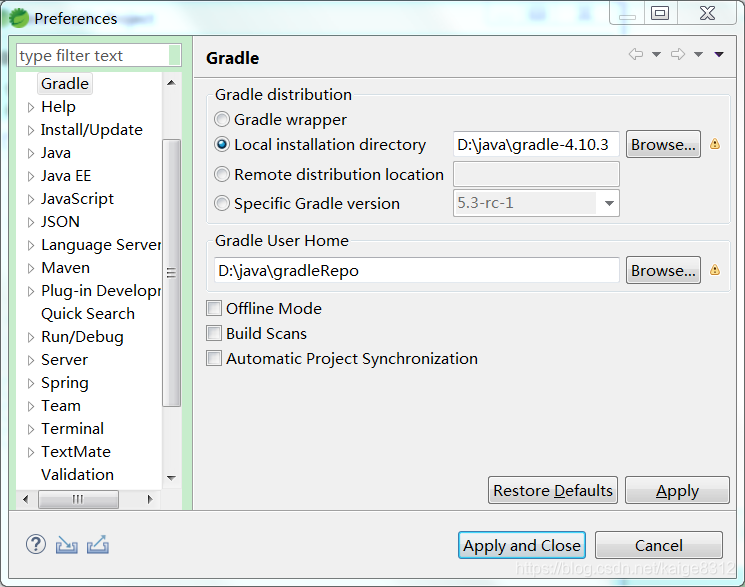This screenshot has height=587, width=745.
Task: Expand the Help tree node
Action: coord(31,107)
